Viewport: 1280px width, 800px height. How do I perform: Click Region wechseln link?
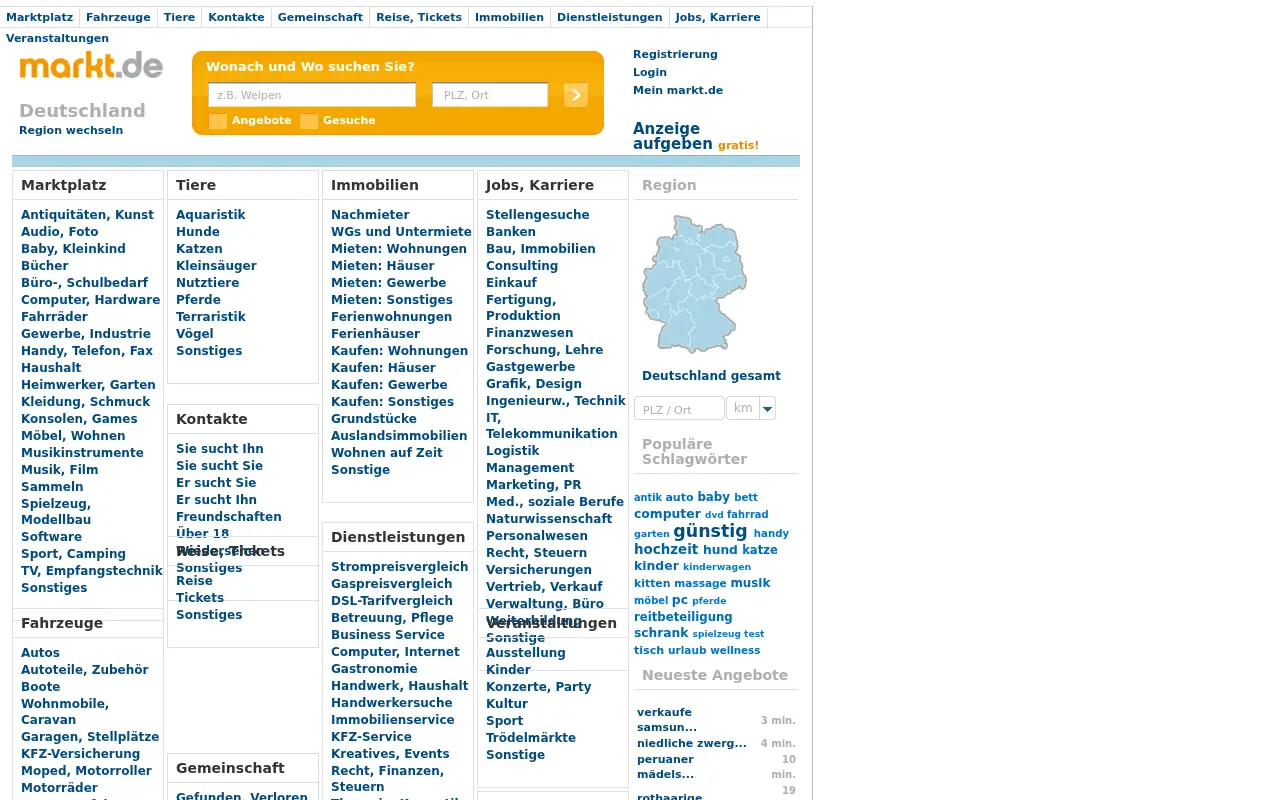point(71,130)
